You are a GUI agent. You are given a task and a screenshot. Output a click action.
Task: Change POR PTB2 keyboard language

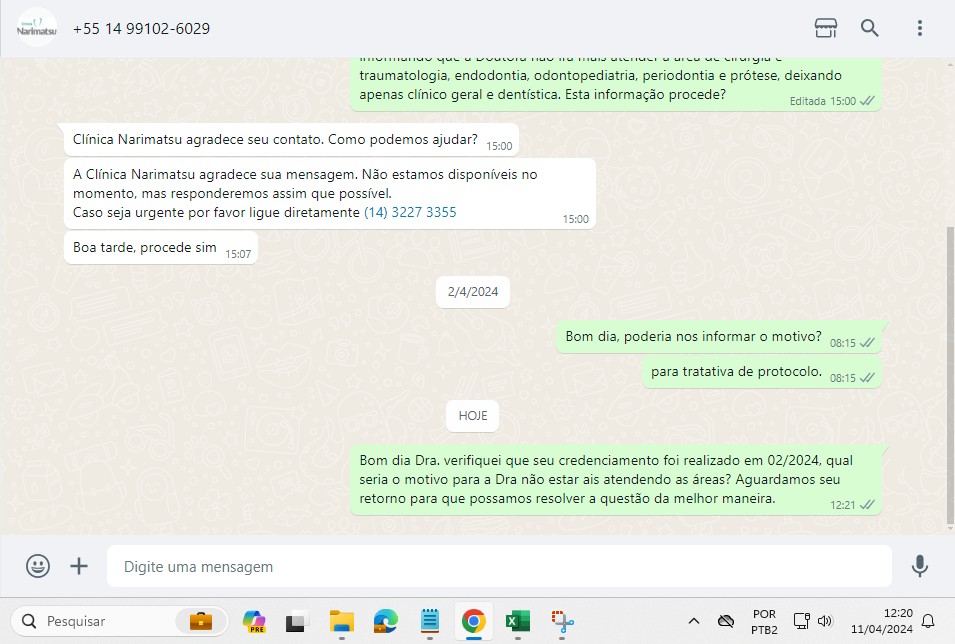[x=764, y=621]
